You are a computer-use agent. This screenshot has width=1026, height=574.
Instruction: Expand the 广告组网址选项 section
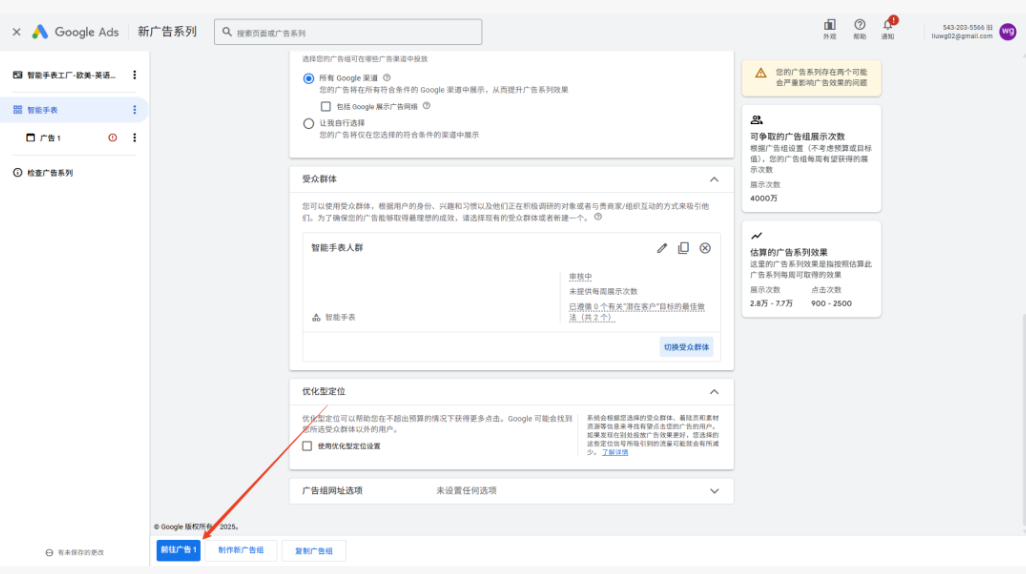714,491
